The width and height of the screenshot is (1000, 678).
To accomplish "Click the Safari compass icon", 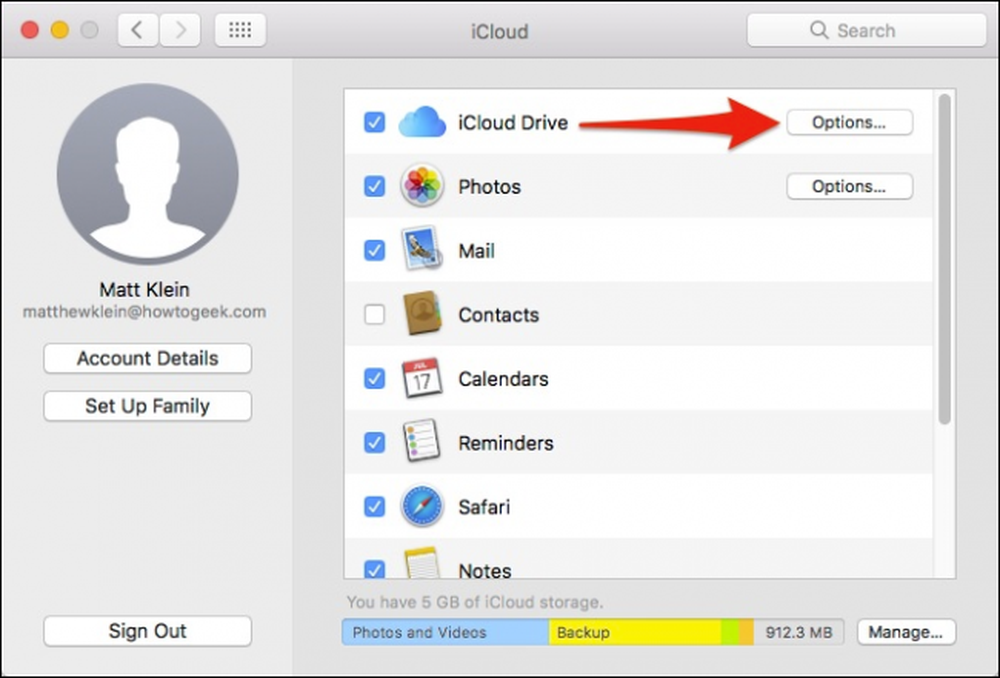I will pos(422,506).
